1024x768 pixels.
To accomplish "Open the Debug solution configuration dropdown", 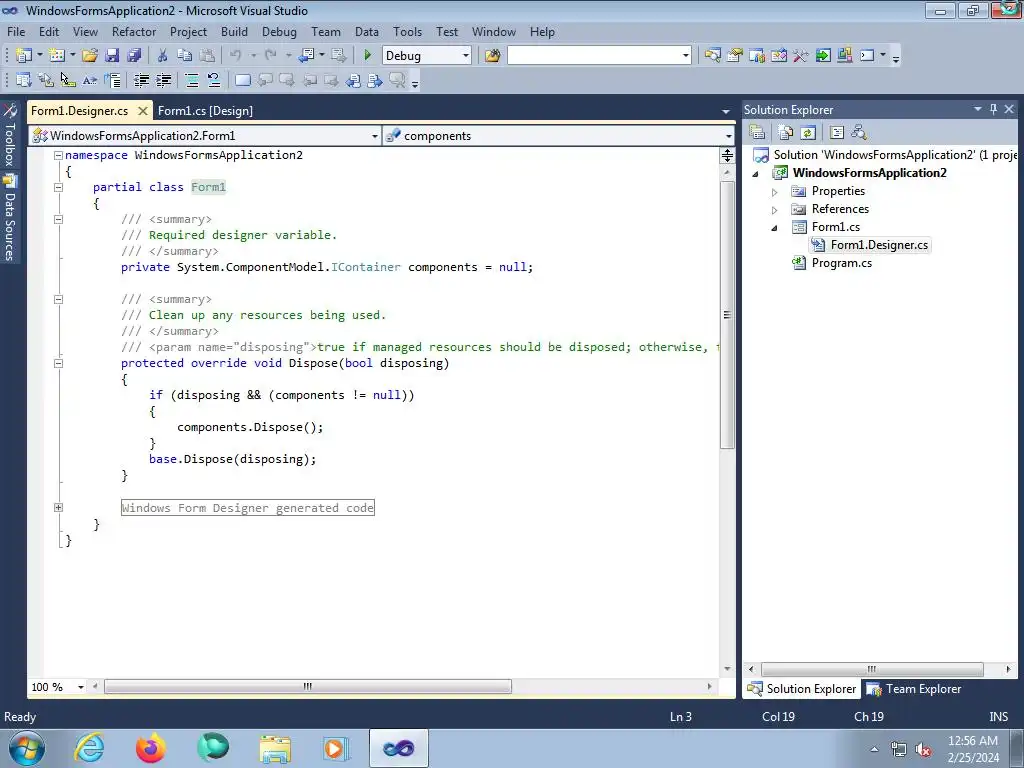I will [x=466, y=56].
